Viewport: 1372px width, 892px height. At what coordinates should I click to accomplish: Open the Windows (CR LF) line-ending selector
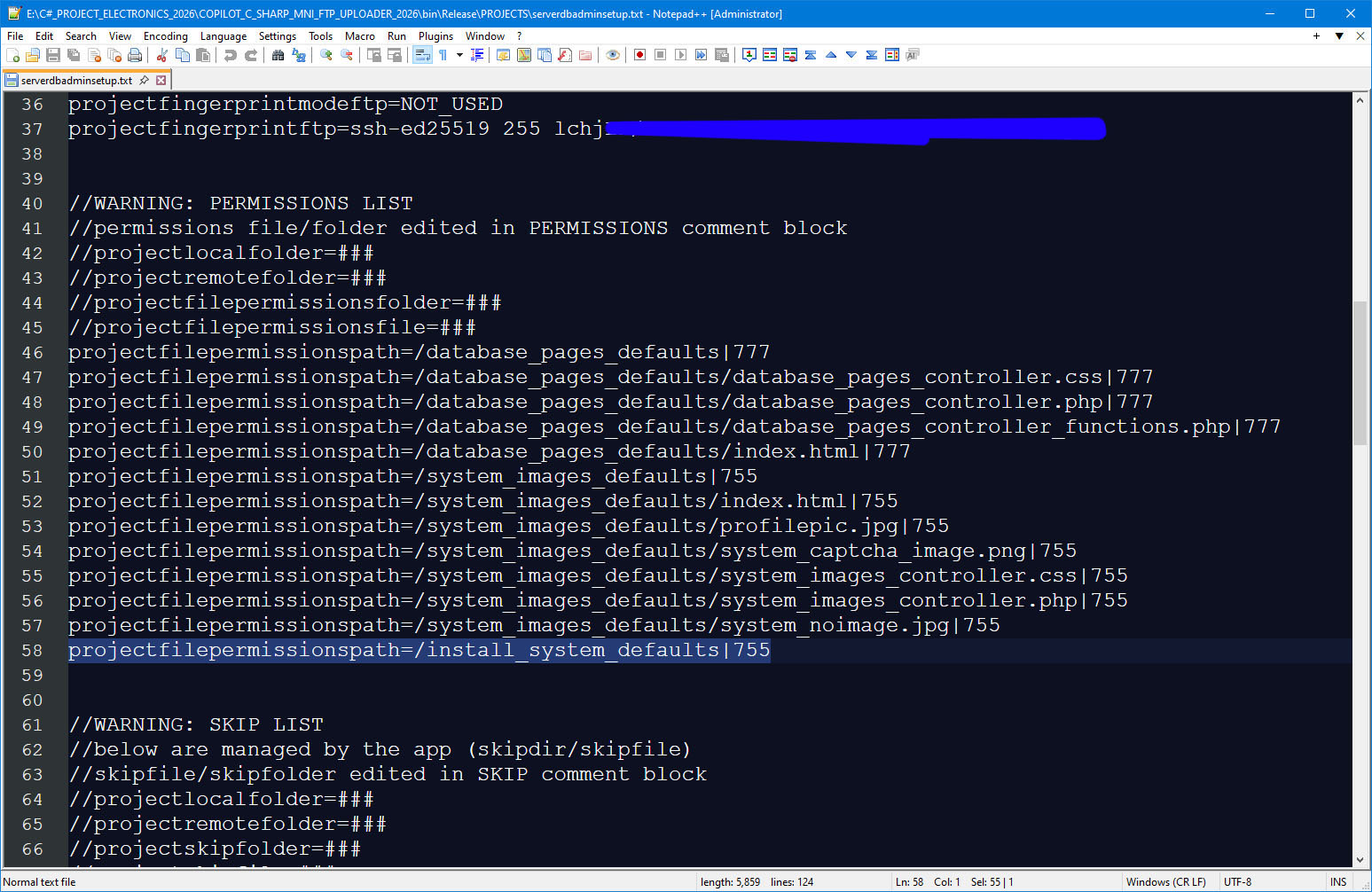click(1165, 882)
